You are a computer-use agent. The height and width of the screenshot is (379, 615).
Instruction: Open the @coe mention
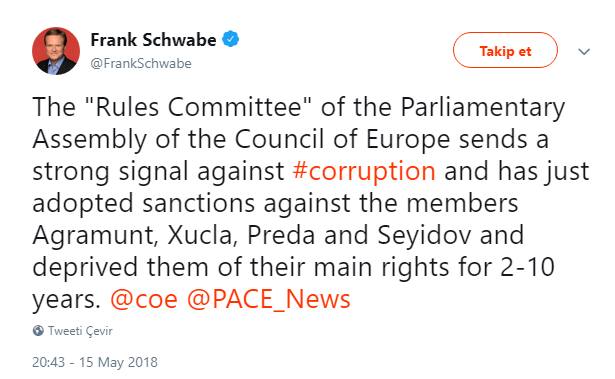144,299
